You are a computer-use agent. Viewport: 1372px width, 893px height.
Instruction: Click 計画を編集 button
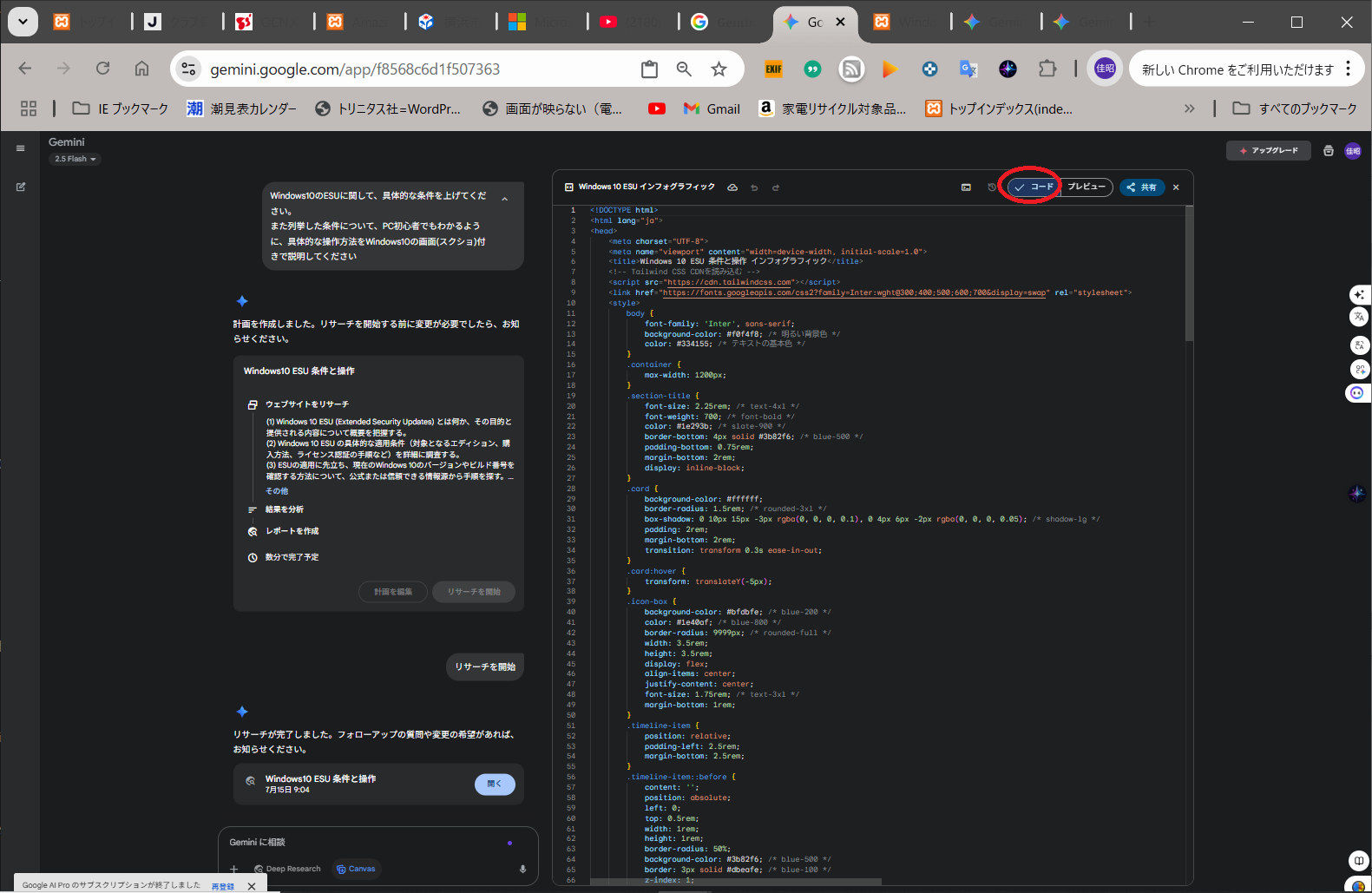[393, 592]
